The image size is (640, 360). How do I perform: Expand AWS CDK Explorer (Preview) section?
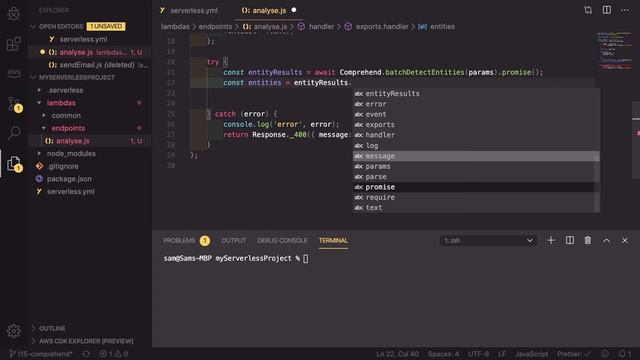click(x=86, y=341)
